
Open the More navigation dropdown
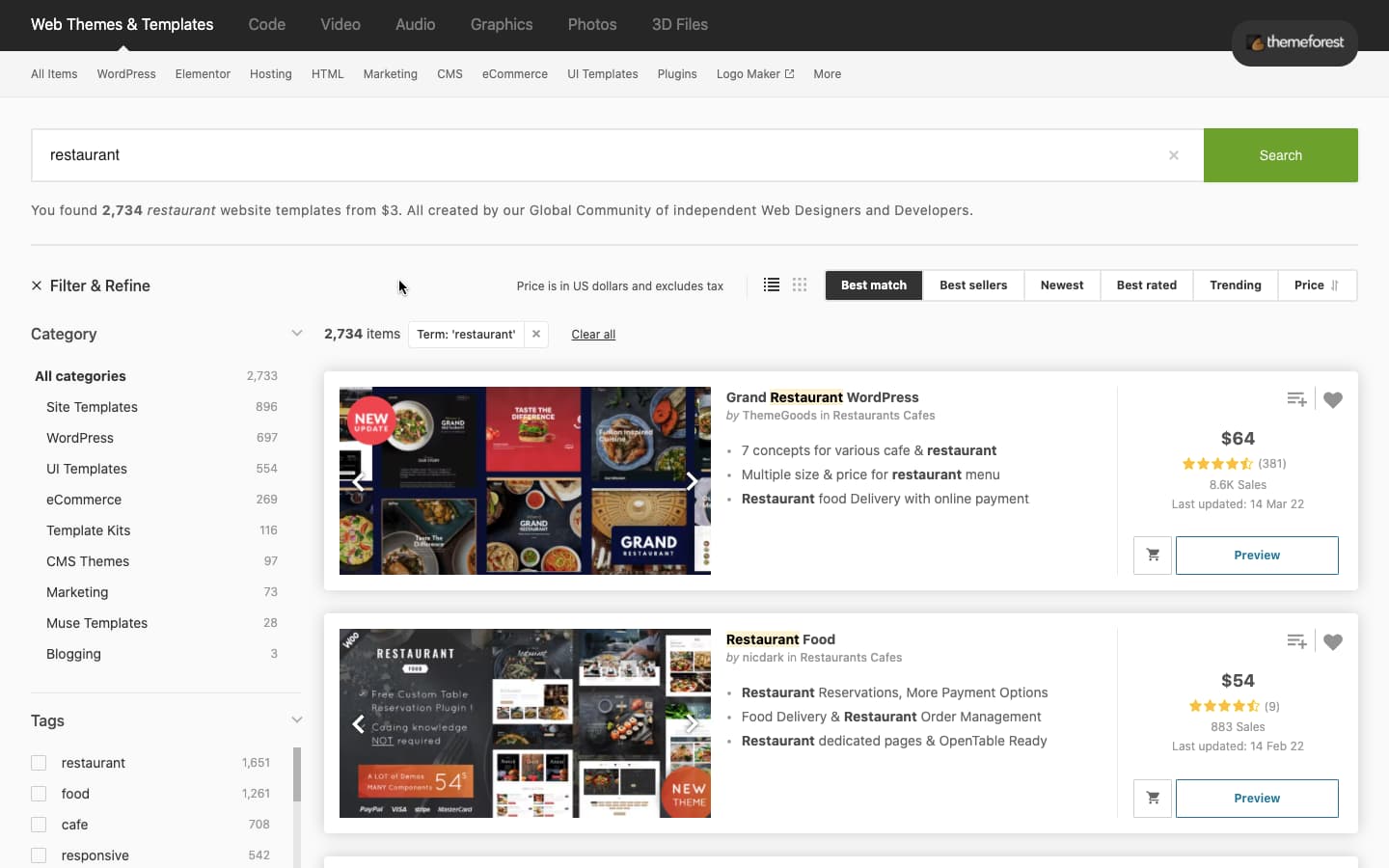[827, 73]
